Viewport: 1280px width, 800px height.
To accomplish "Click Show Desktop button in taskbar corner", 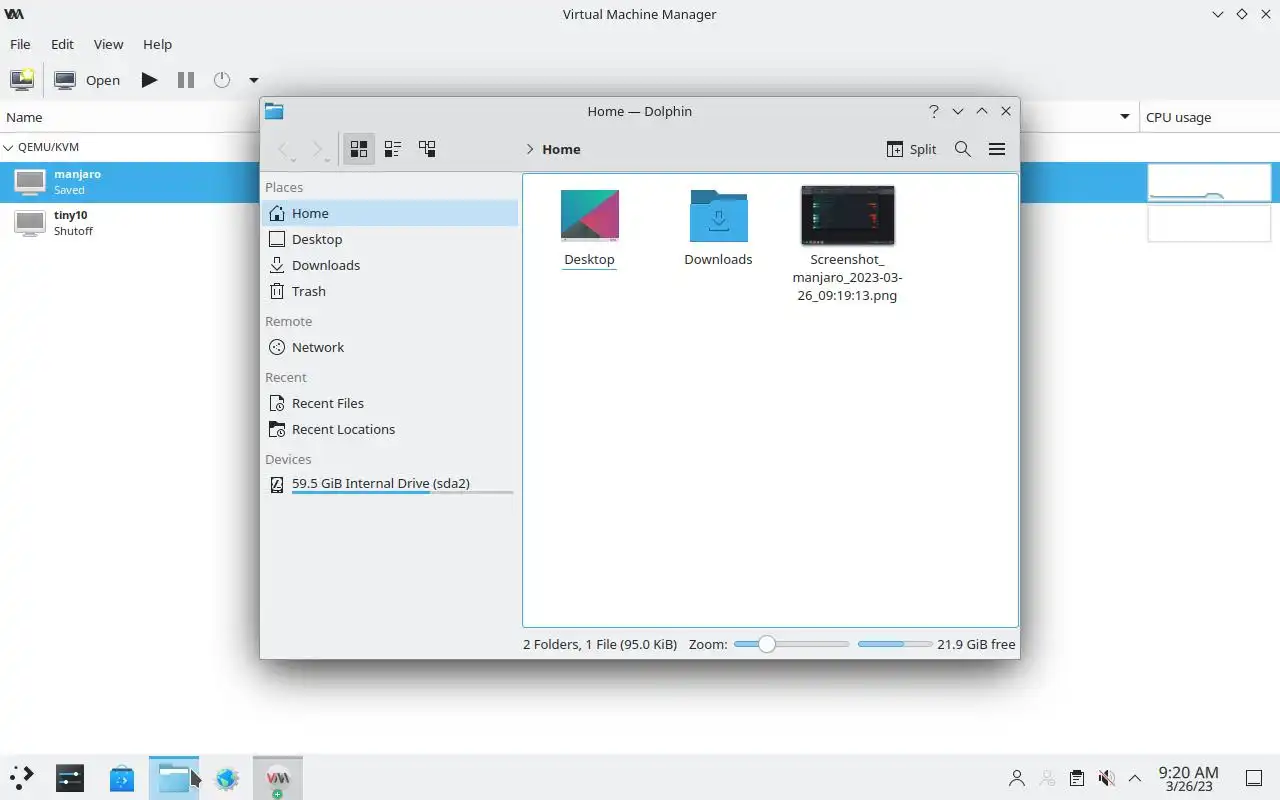I will [1254, 778].
